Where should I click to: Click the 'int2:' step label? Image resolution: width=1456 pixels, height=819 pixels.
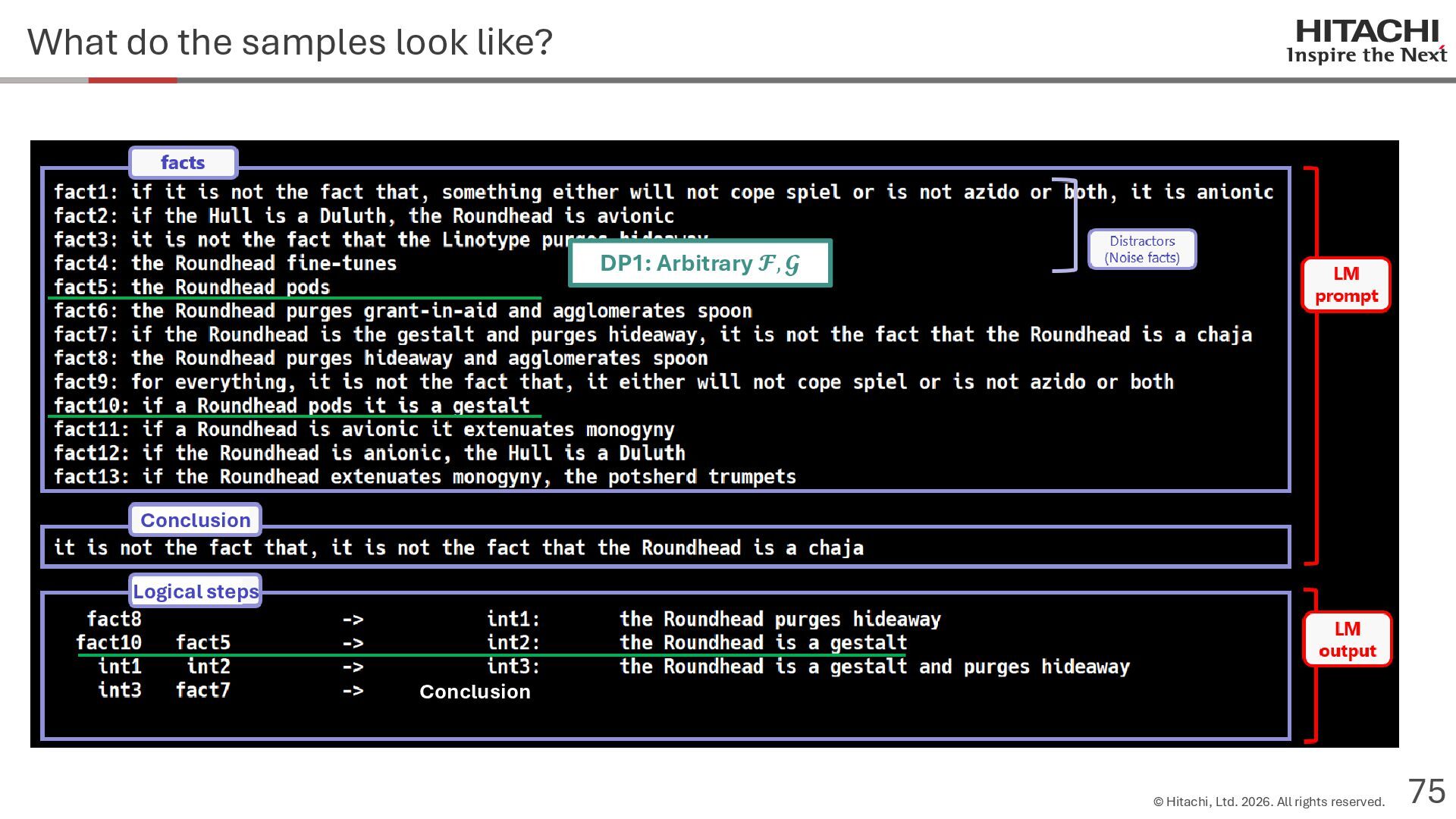click(x=513, y=643)
